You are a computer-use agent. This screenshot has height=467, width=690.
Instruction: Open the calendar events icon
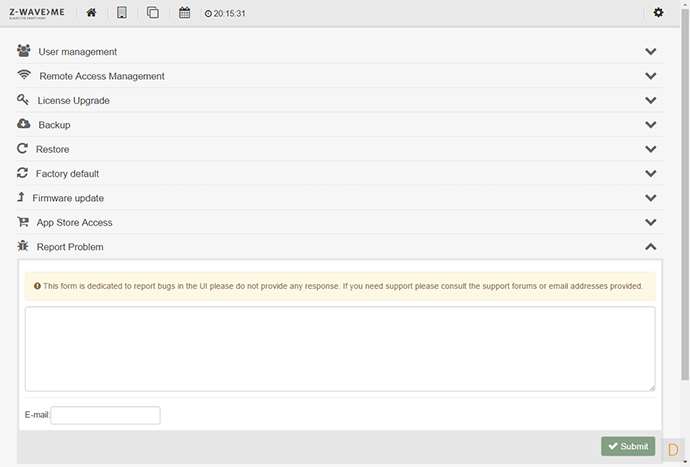pos(184,13)
